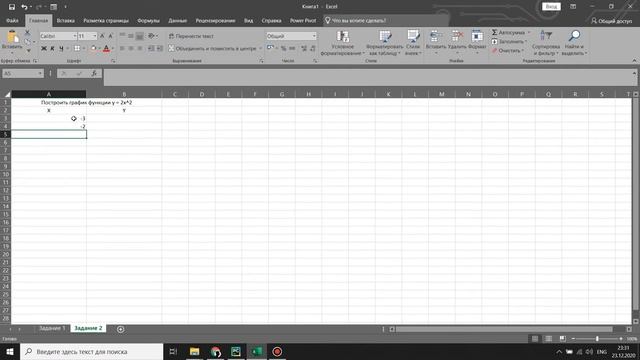This screenshot has width=640, height=360.
Task: Click the Save icon in quick access toolbar
Action: 12,7
